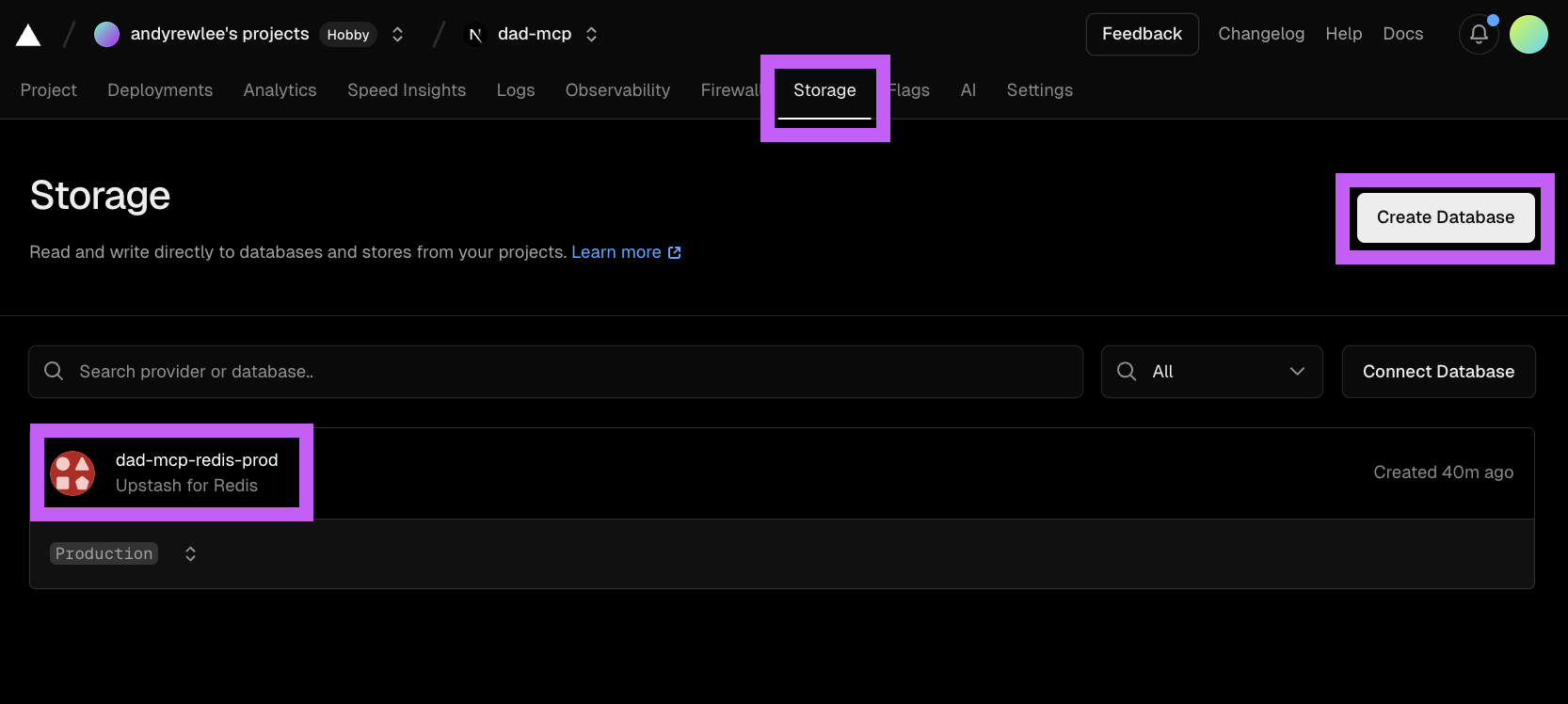The height and width of the screenshot is (704, 1568).
Task: Click the Vercel triangle logo
Action: (x=28, y=35)
